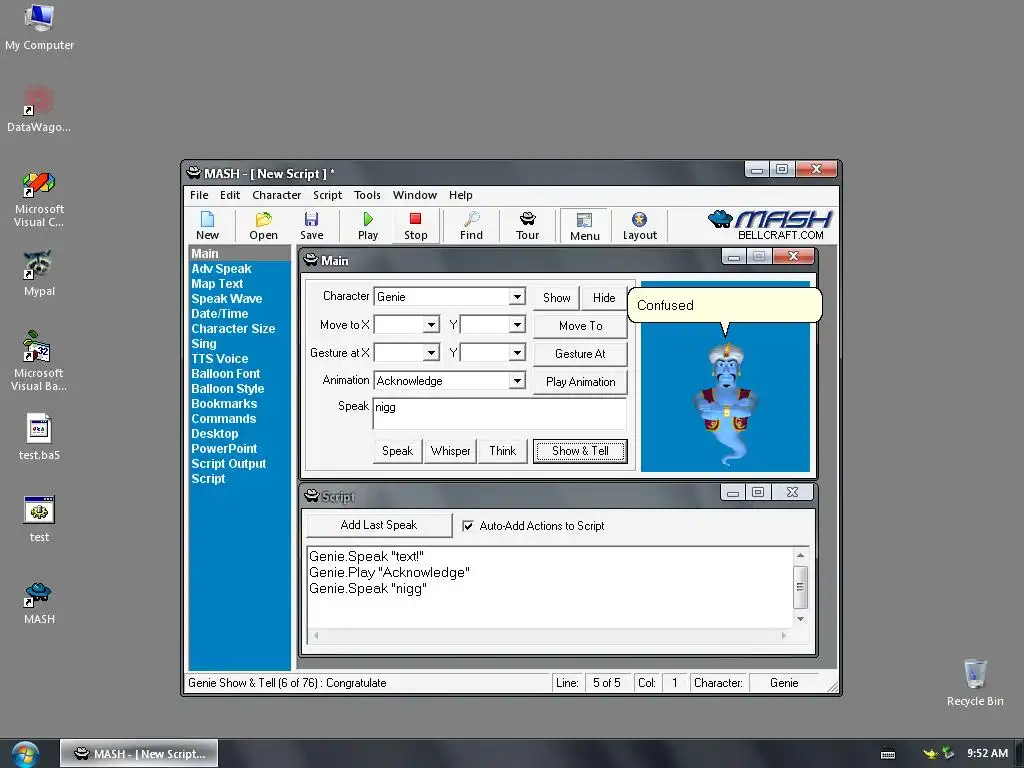Image resolution: width=1024 pixels, height=768 pixels.
Task: Click the Show character button
Action: pos(556,298)
